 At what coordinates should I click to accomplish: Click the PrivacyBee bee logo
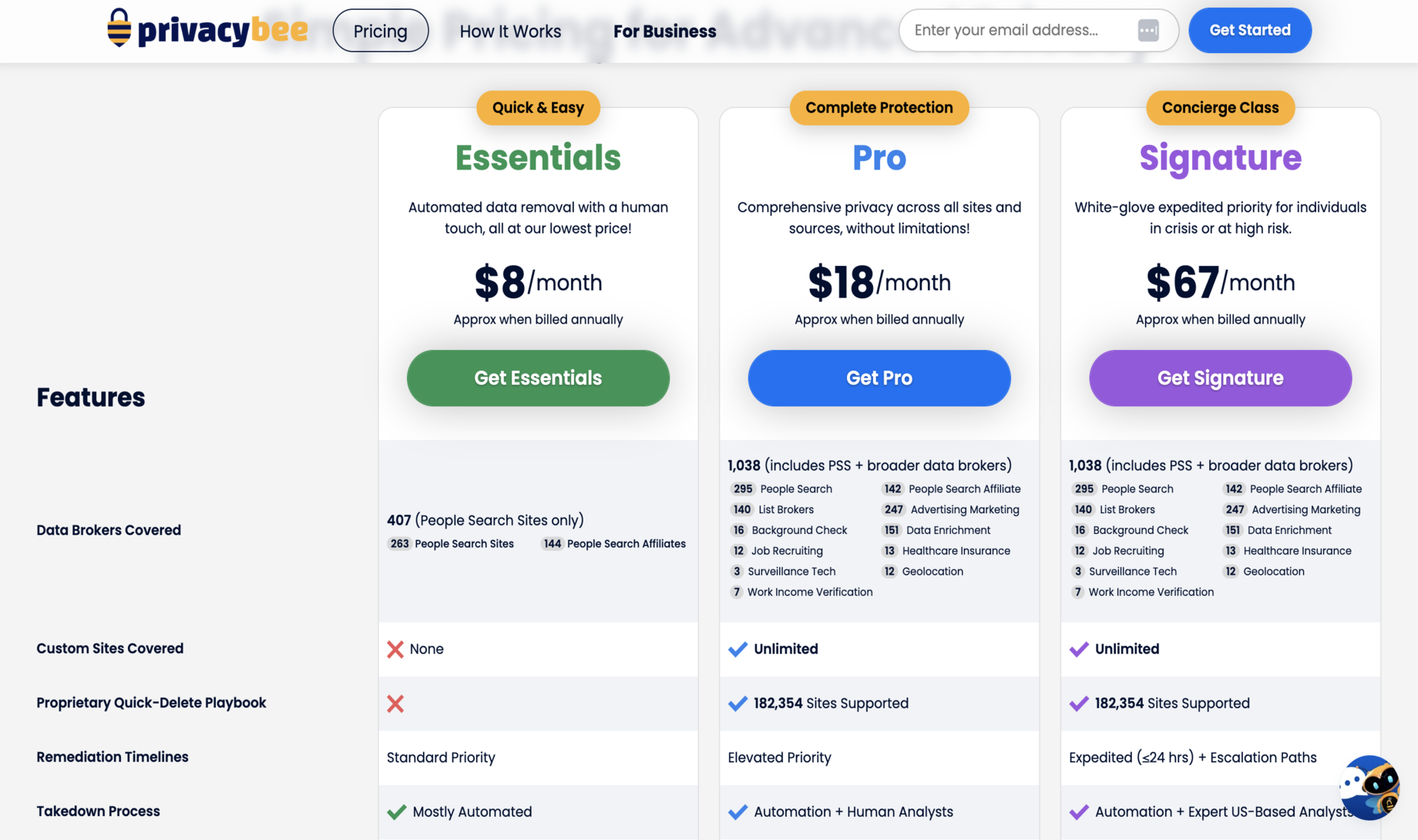click(x=119, y=30)
